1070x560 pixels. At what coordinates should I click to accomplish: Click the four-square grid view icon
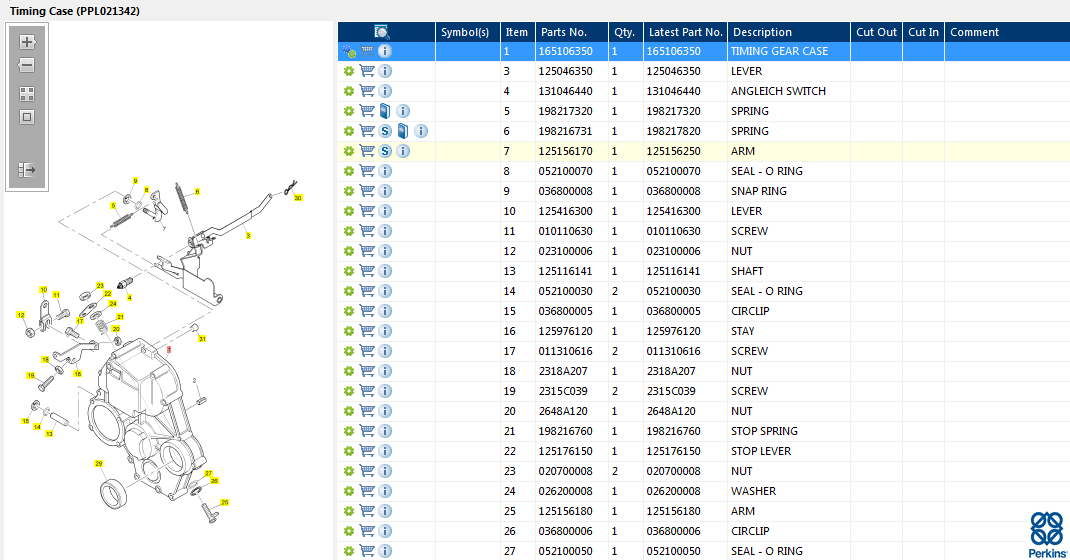(x=27, y=93)
